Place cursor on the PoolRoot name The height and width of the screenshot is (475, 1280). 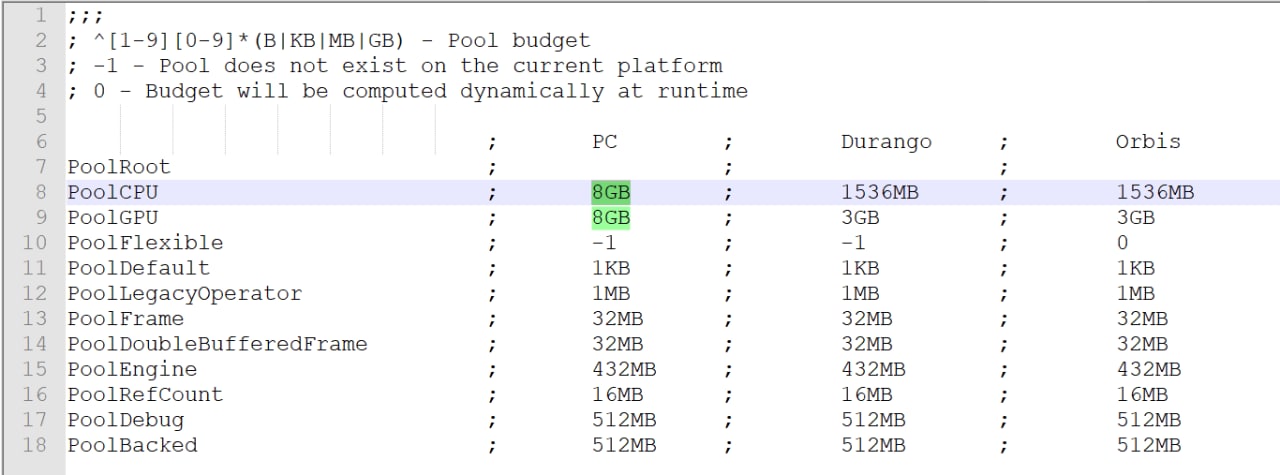tap(119, 167)
